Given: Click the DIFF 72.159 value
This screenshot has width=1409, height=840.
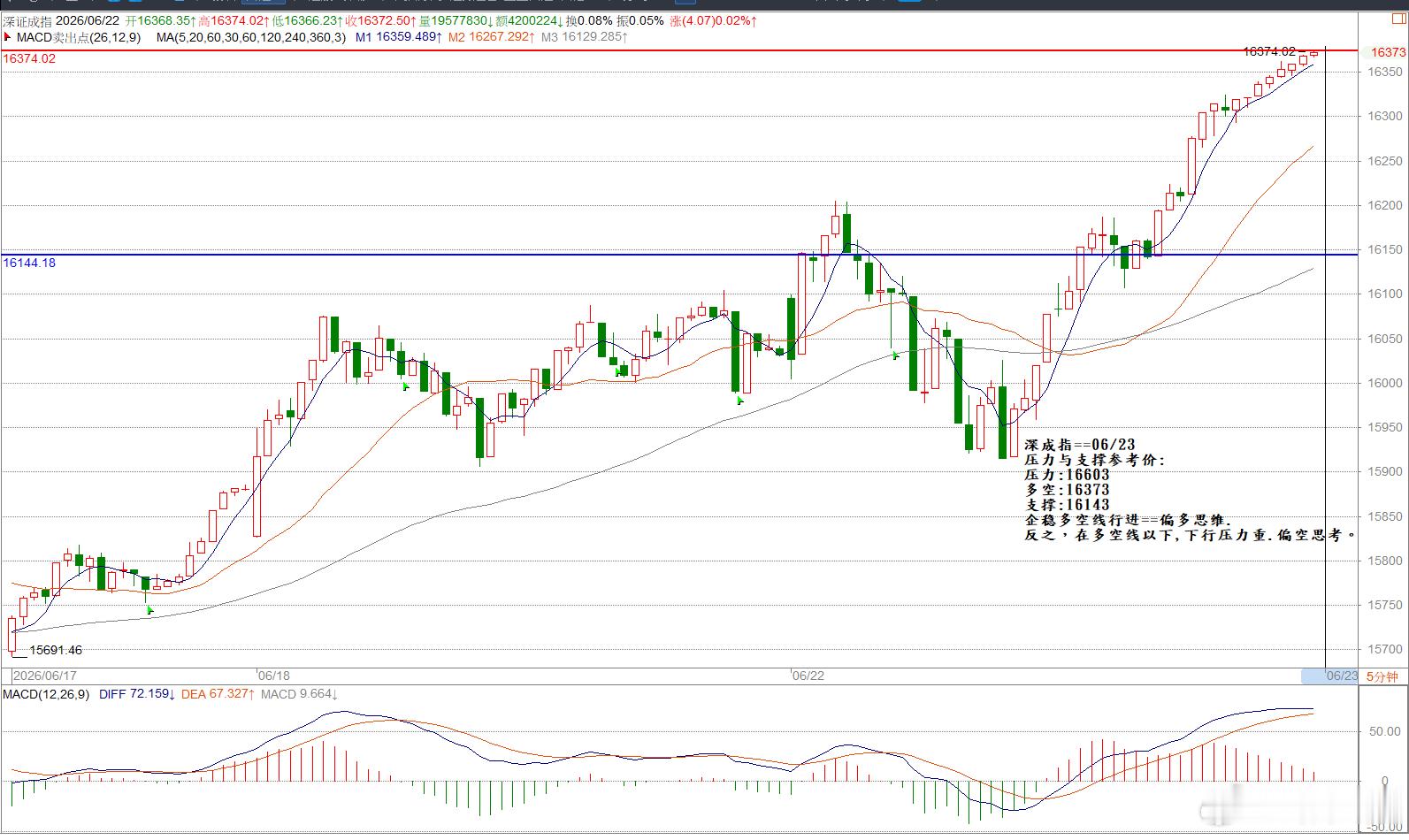Looking at the screenshot, I should [x=137, y=694].
